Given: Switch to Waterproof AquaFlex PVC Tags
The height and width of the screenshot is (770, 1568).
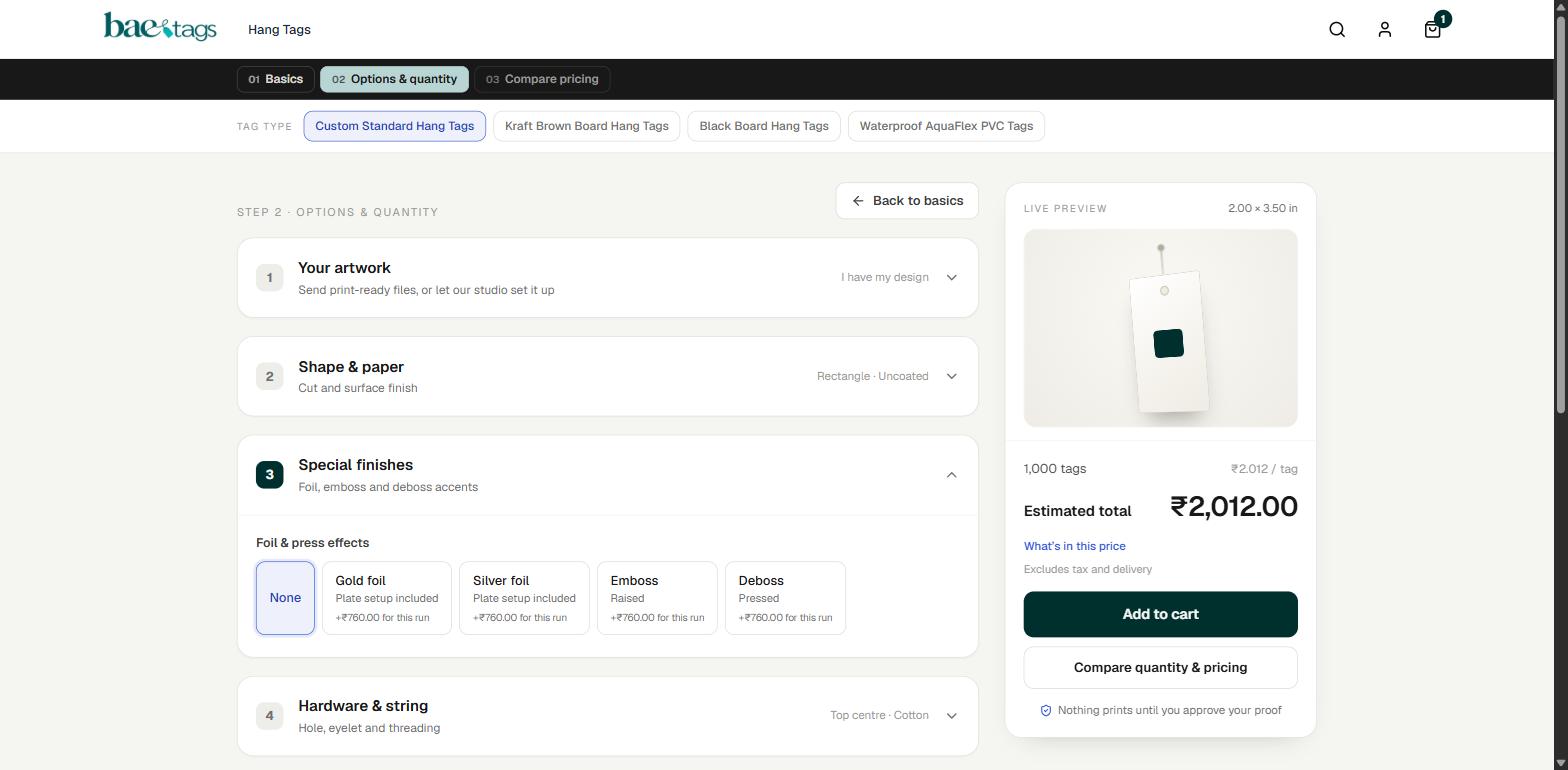Looking at the screenshot, I should (946, 126).
